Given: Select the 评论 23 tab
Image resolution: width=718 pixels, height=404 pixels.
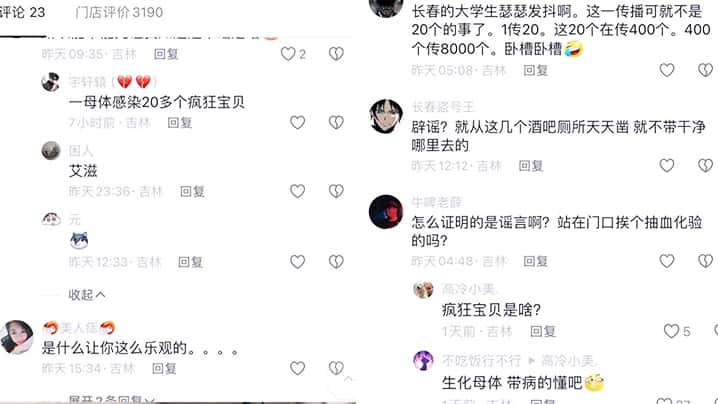Looking at the screenshot, I should tap(22, 12).
